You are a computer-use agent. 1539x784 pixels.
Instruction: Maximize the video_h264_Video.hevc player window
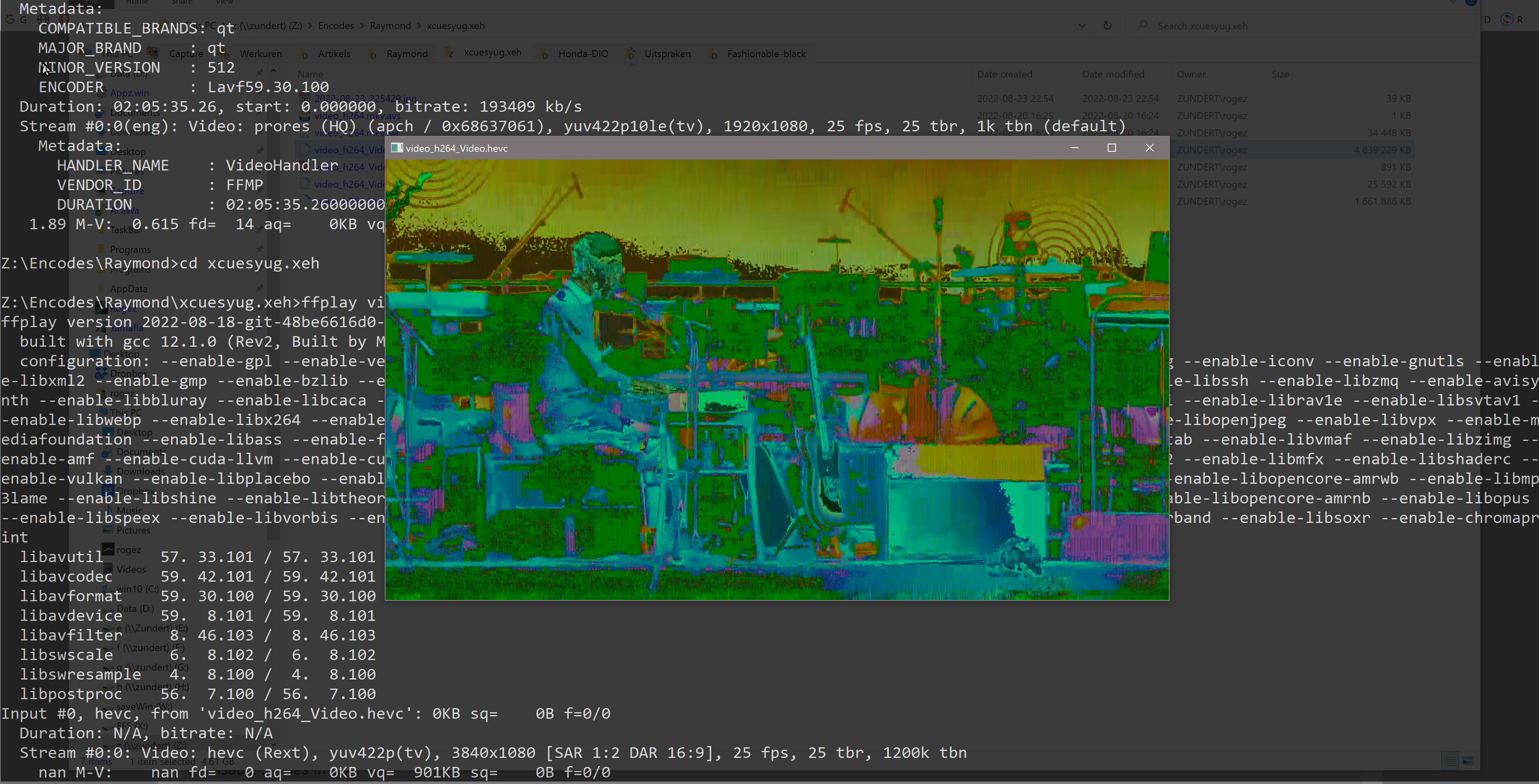(x=1111, y=148)
